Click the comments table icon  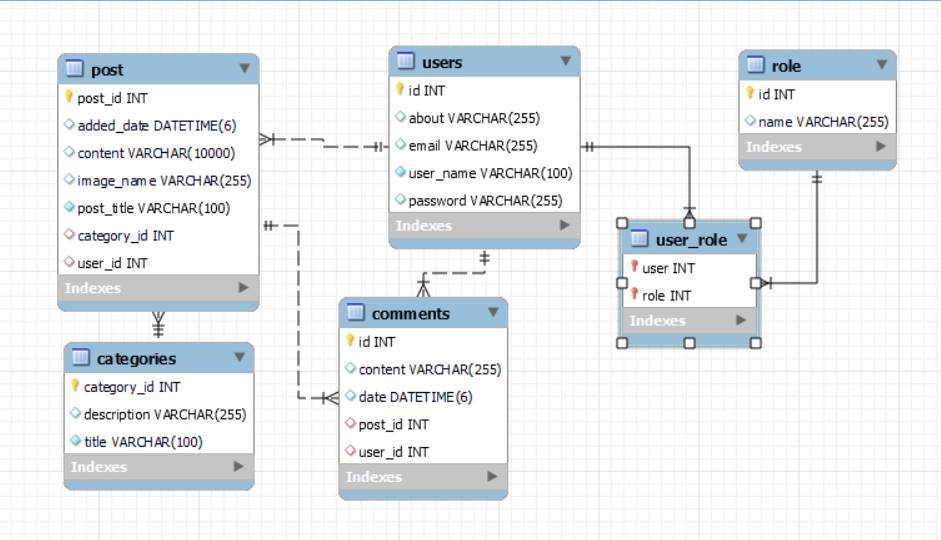tap(355, 313)
